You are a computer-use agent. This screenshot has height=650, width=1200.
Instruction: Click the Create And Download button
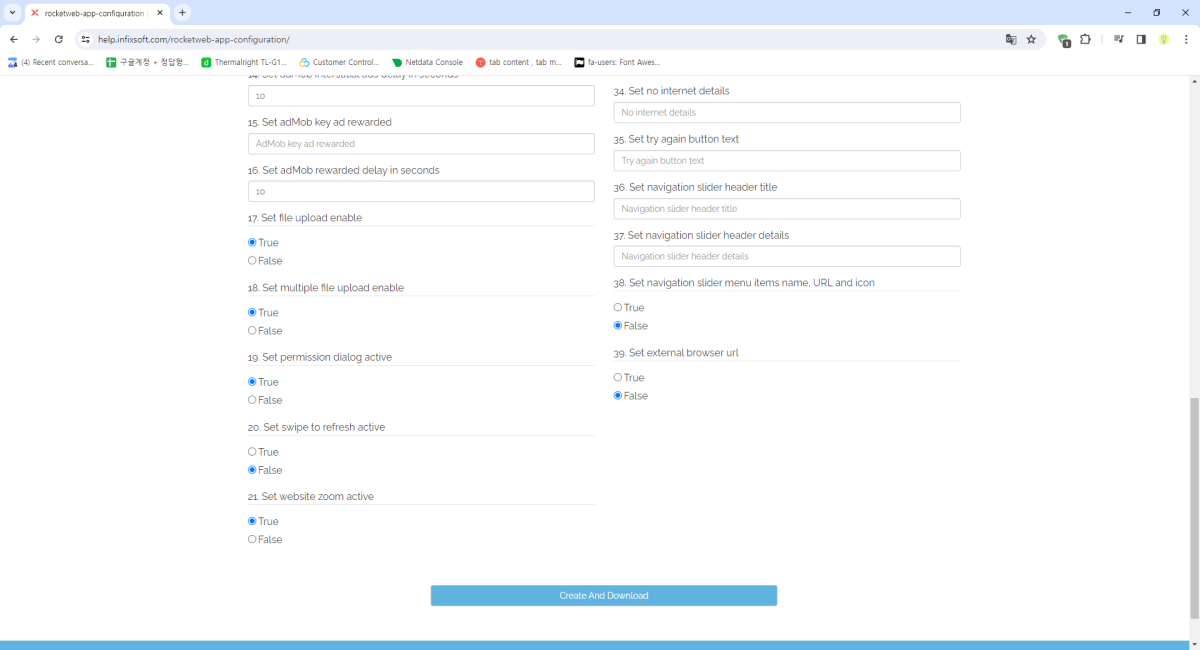pyautogui.click(x=603, y=596)
